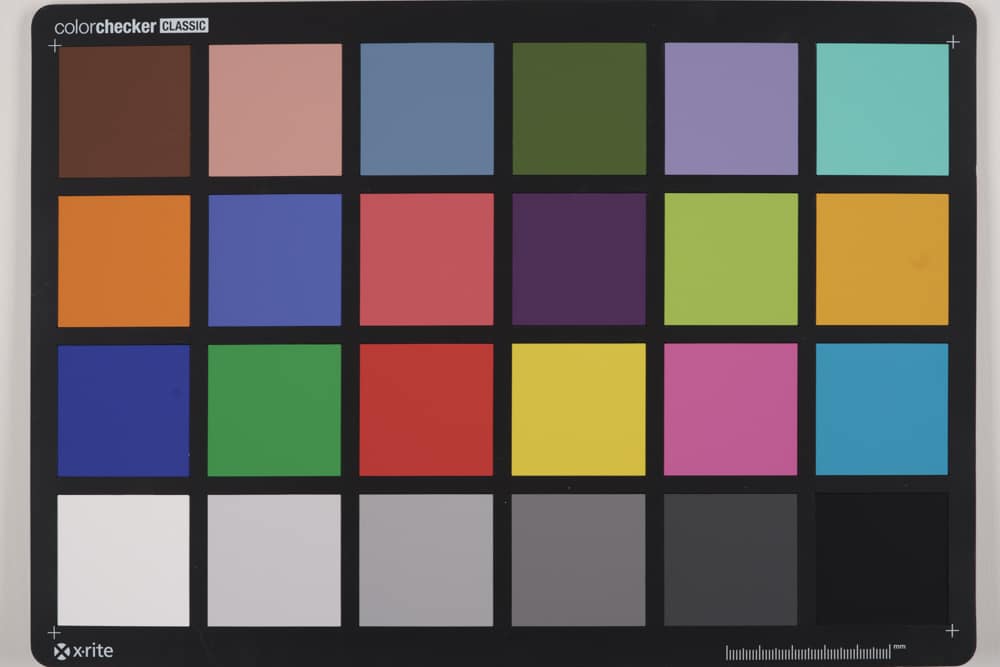Select the foliage dark green patch
1000x667 pixels.
coord(579,109)
